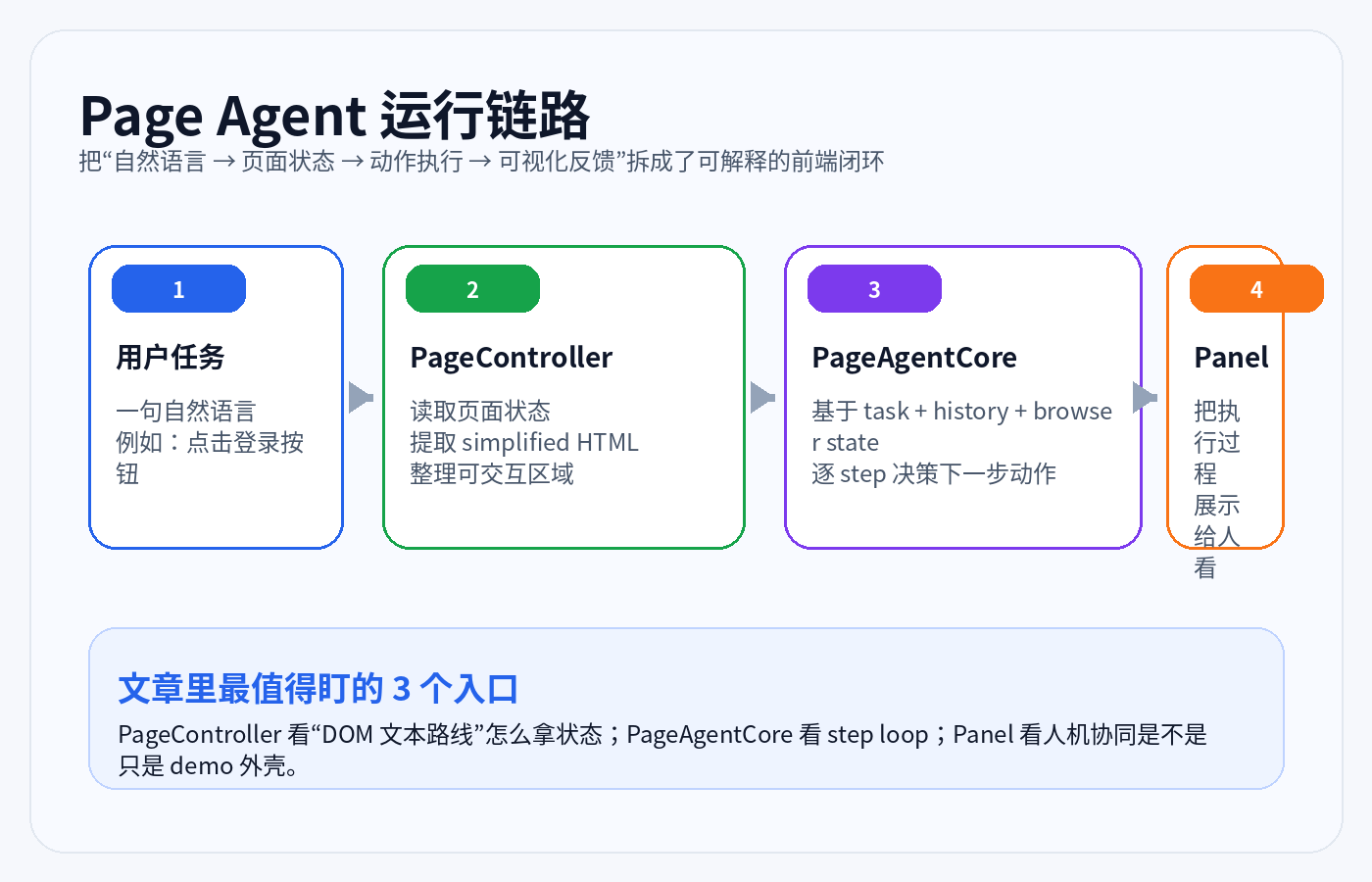
Task: Click the orange numbered badge 4
Action: 1257,288
